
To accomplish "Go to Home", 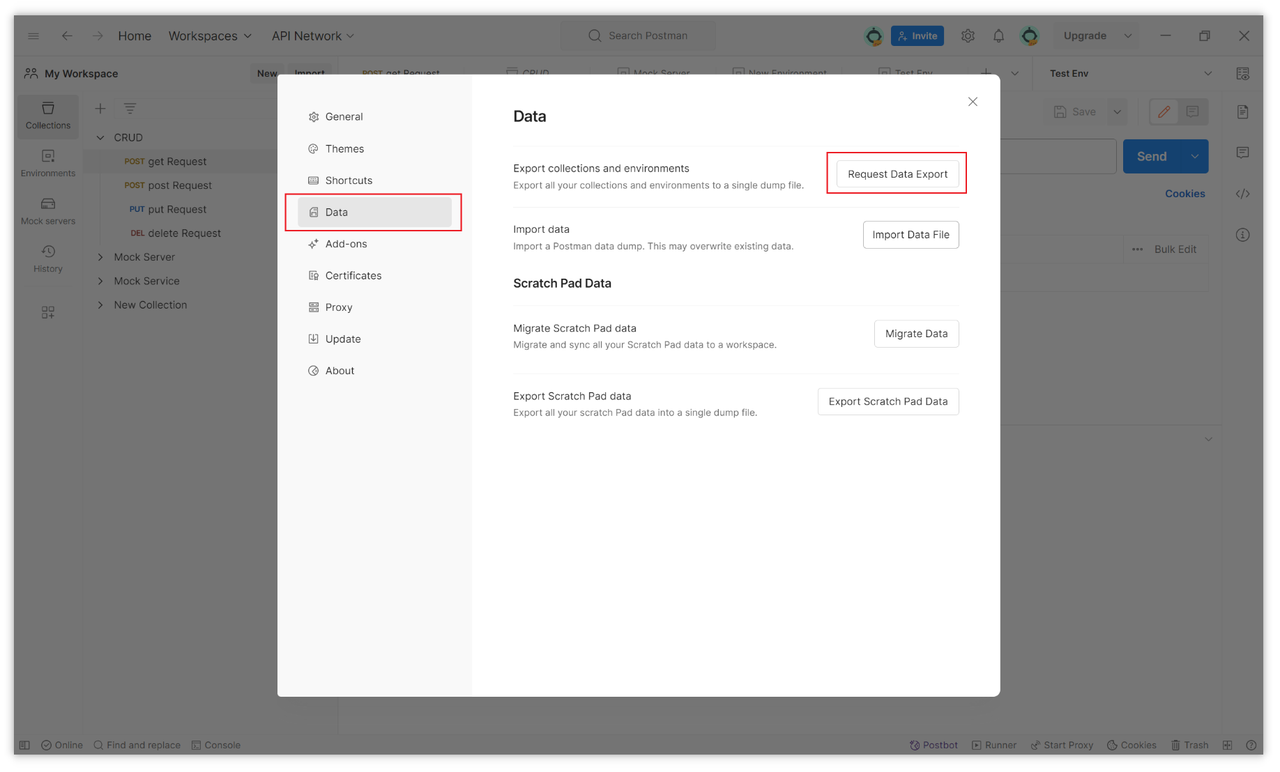I will coord(135,36).
